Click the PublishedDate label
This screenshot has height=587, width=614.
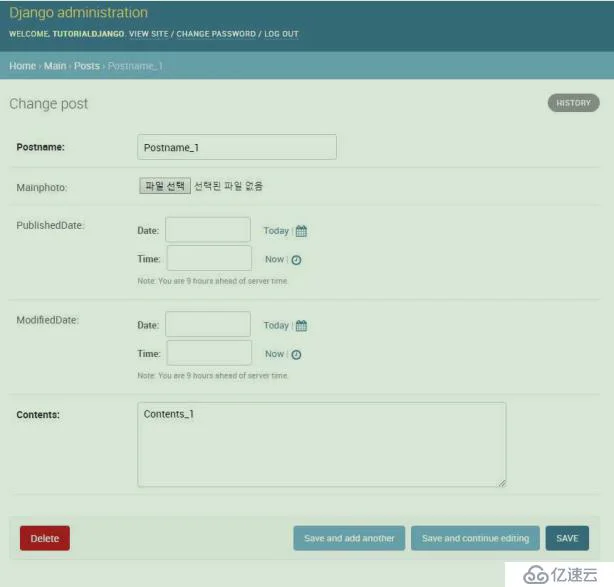(x=51, y=226)
